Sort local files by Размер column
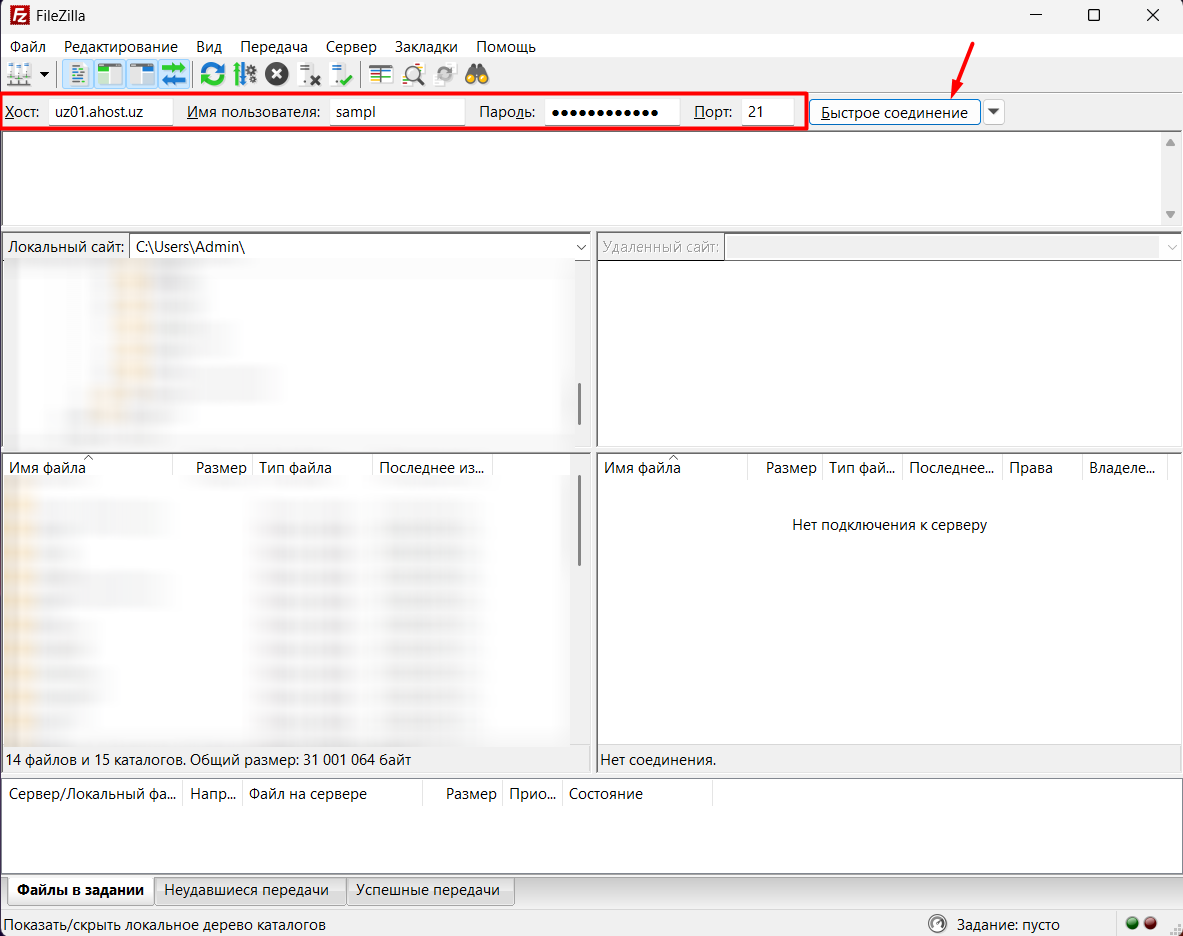The height and width of the screenshot is (936, 1183). (213, 468)
